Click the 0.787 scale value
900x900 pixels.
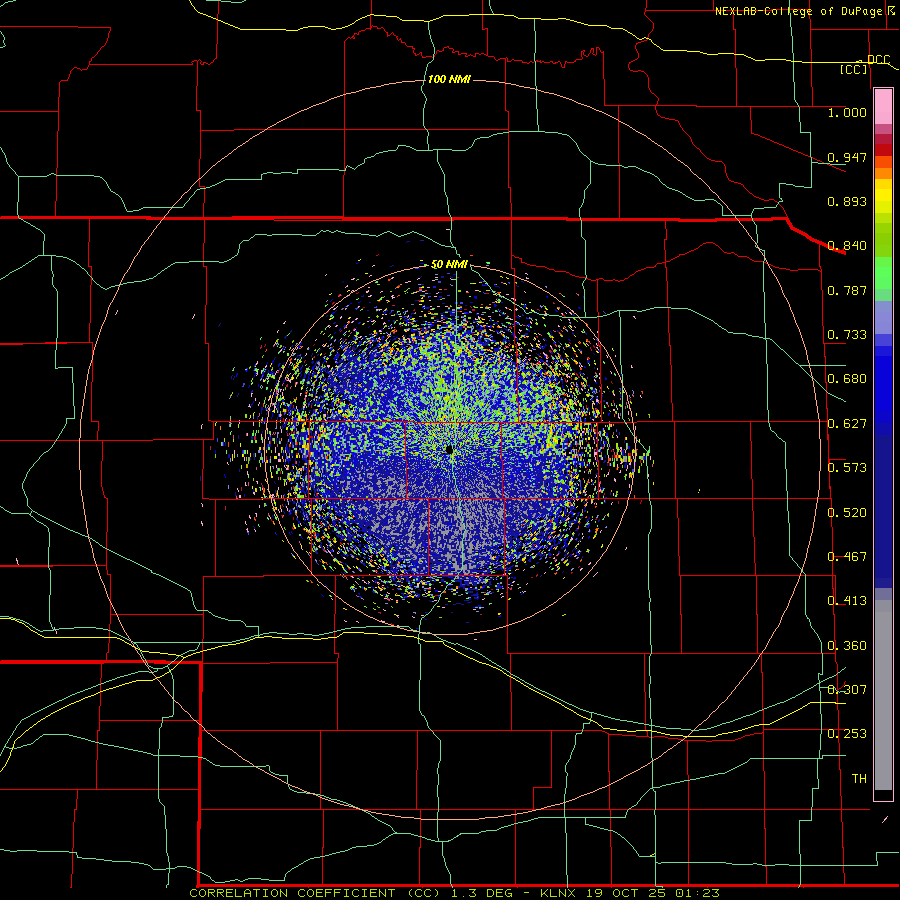(x=847, y=290)
